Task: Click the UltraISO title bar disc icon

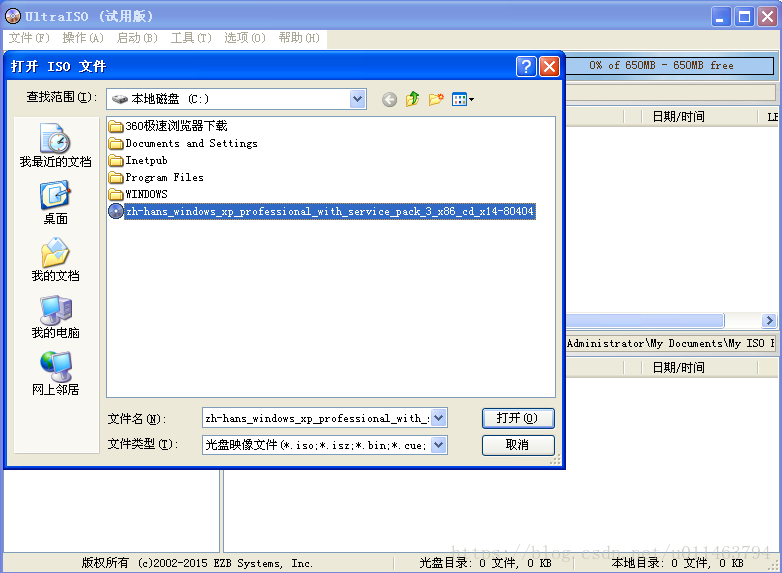Action: click(13, 16)
